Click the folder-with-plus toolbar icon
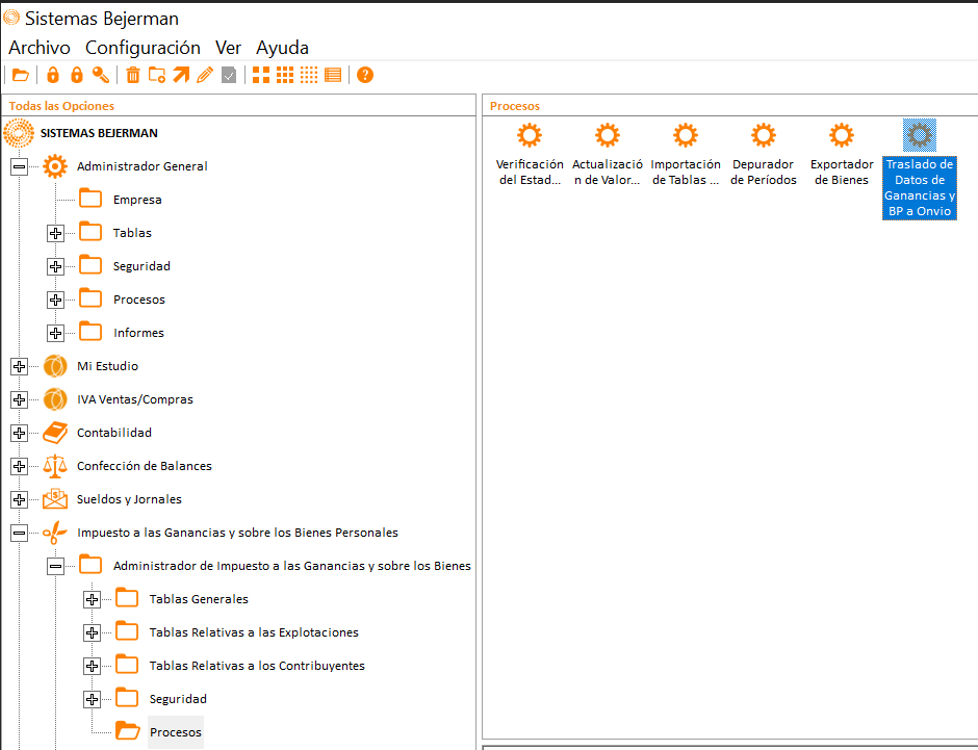Viewport: 978px width, 750px height. (x=157, y=75)
